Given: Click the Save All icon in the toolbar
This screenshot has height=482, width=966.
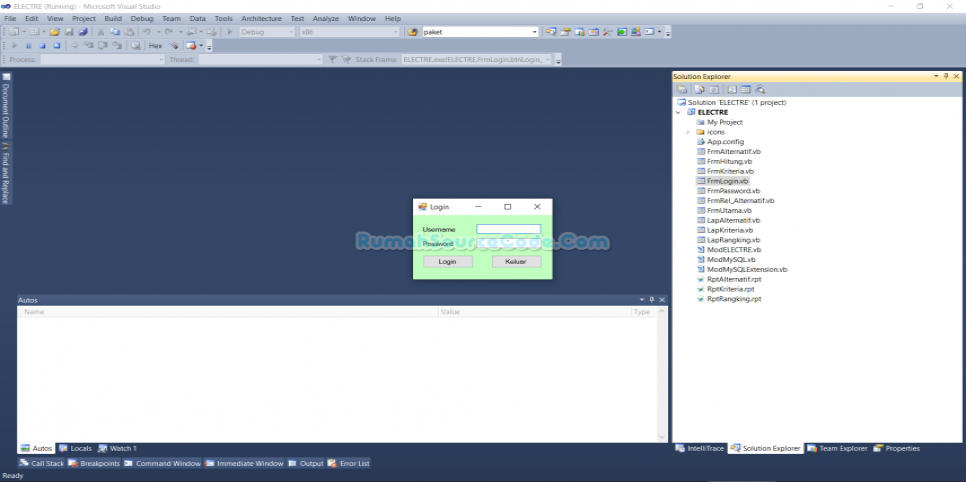Looking at the screenshot, I should pyautogui.click(x=83, y=32).
